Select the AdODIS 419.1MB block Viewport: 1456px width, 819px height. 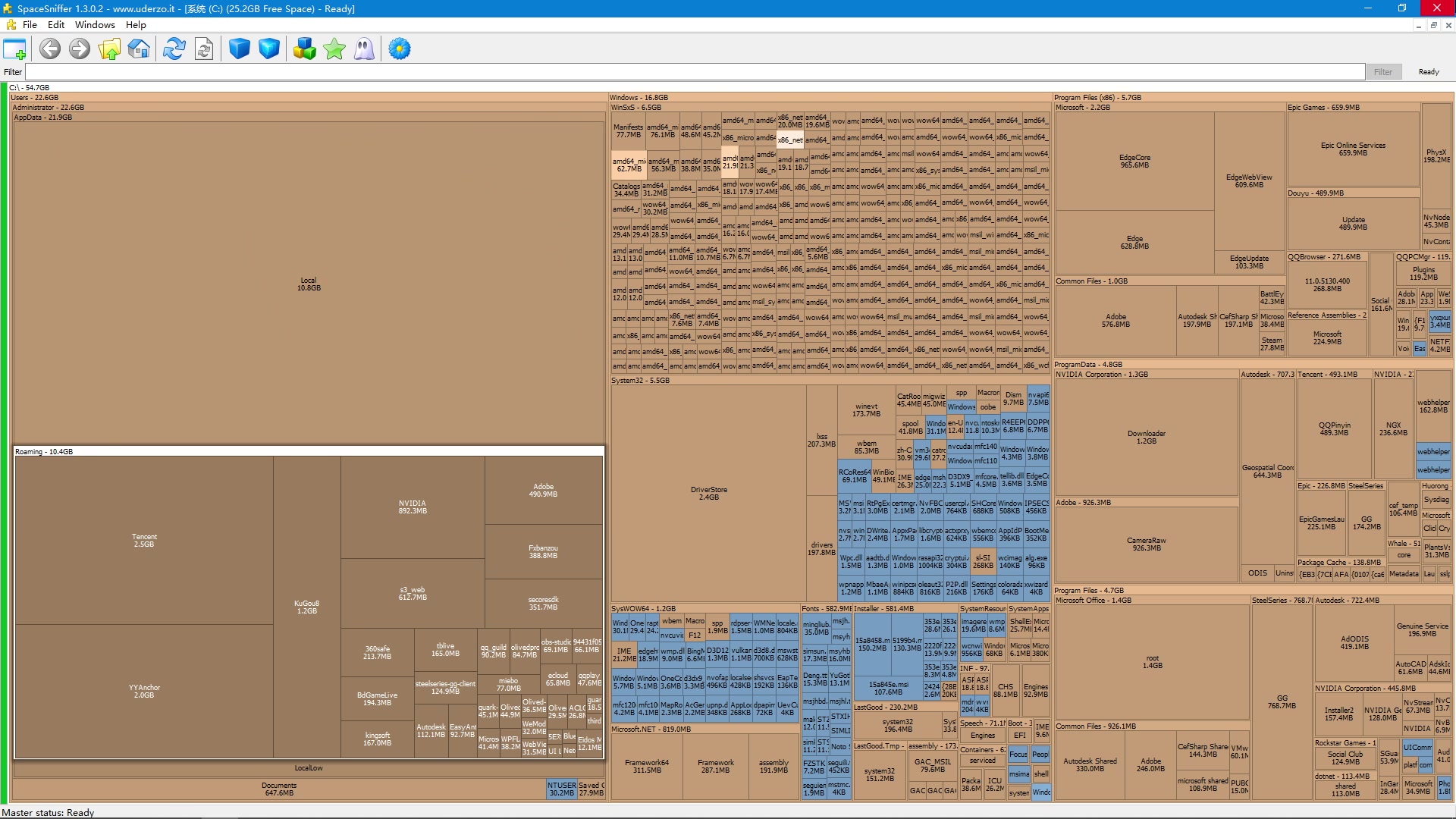pos(1354,642)
